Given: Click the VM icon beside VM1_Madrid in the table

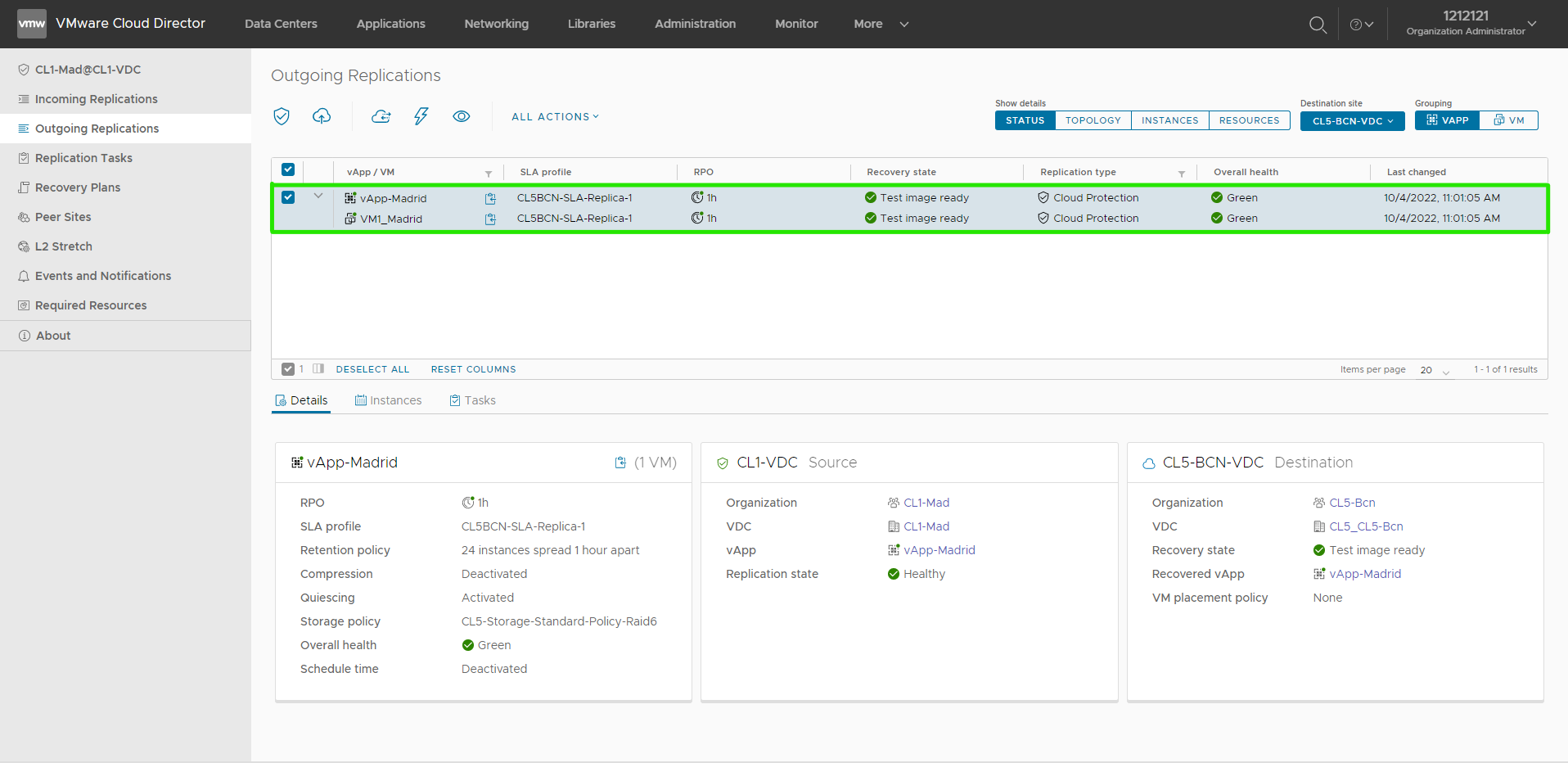Looking at the screenshot, I should [x=350, y=219].
